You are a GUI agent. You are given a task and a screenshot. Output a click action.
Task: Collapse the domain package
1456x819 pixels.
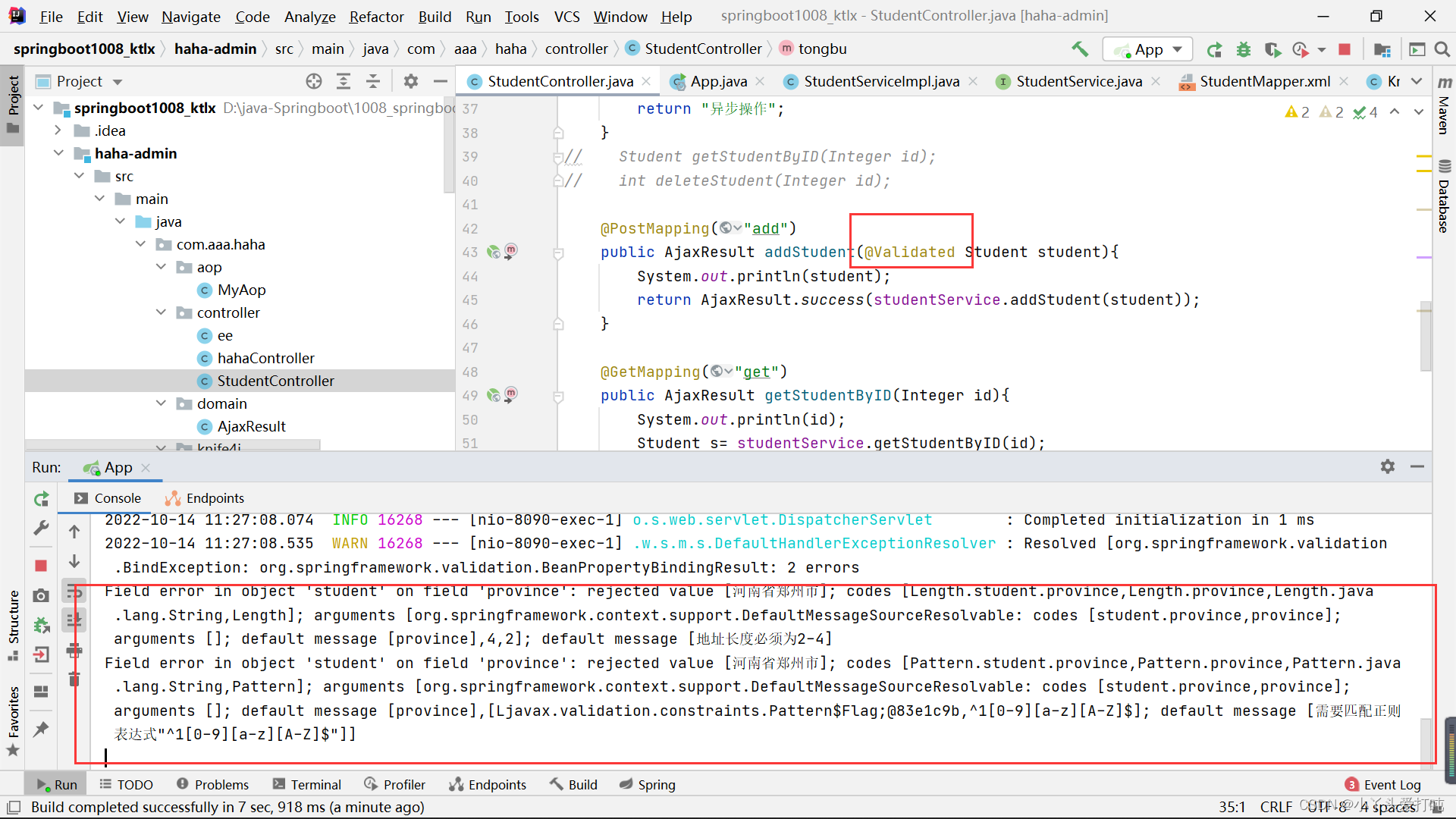tap(161, 403)
